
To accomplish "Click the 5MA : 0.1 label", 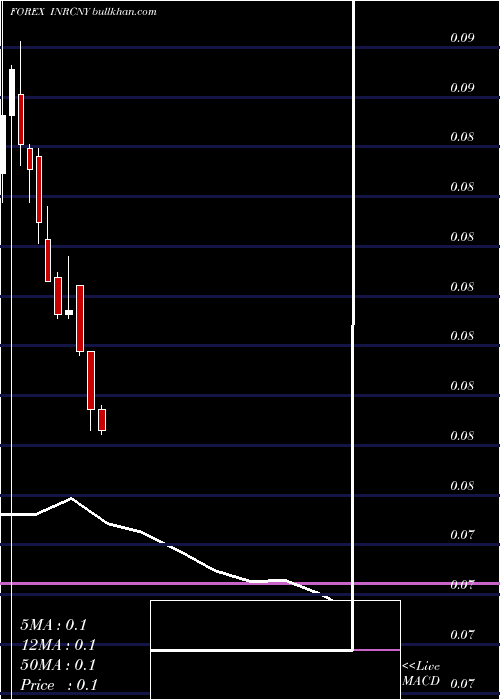I will click(x=53, y=625).
